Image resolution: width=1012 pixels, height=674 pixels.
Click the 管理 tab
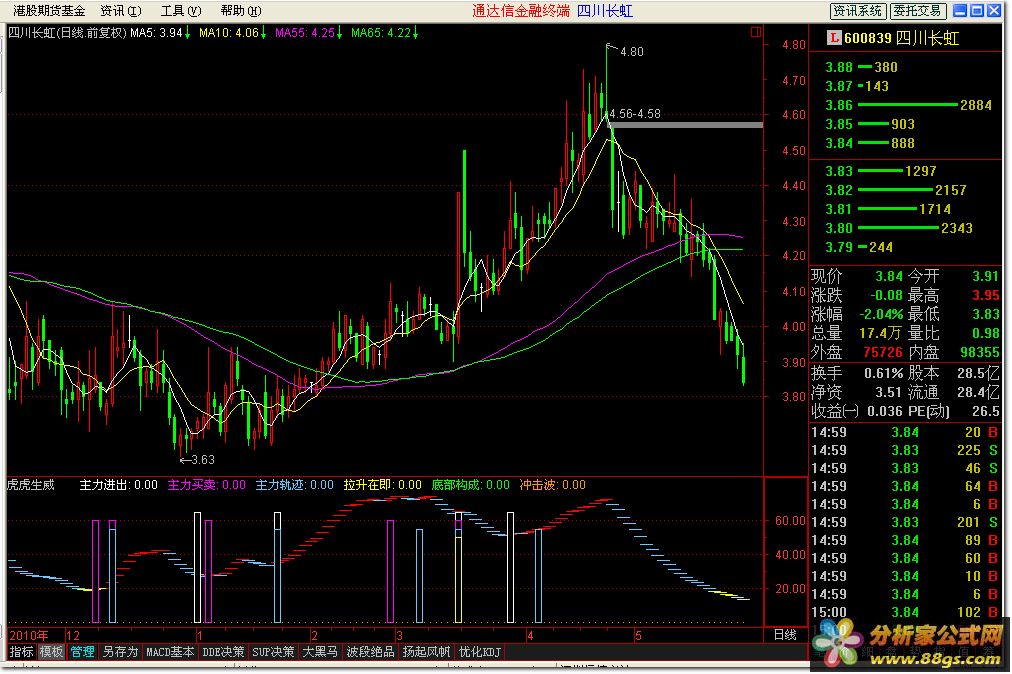pyautogui.click(x=82, y=652)
